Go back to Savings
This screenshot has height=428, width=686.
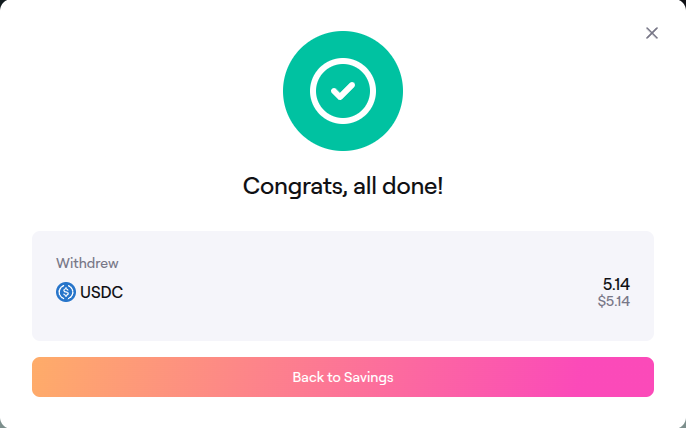click(343, 377)
